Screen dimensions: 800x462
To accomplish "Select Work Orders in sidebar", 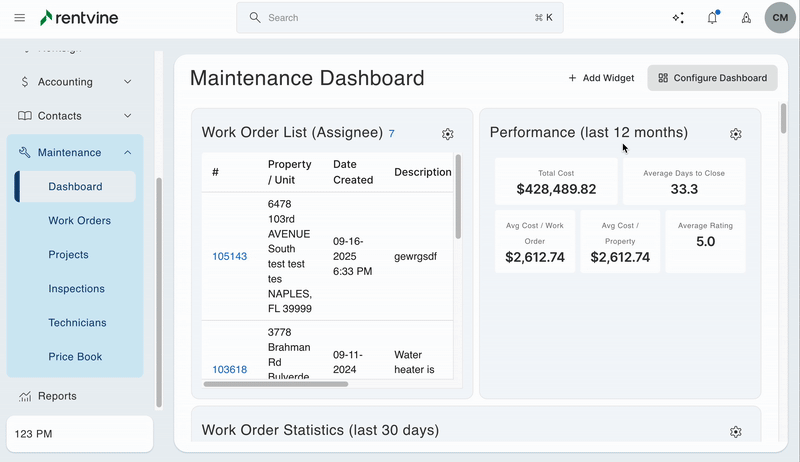I will point(79,221).
